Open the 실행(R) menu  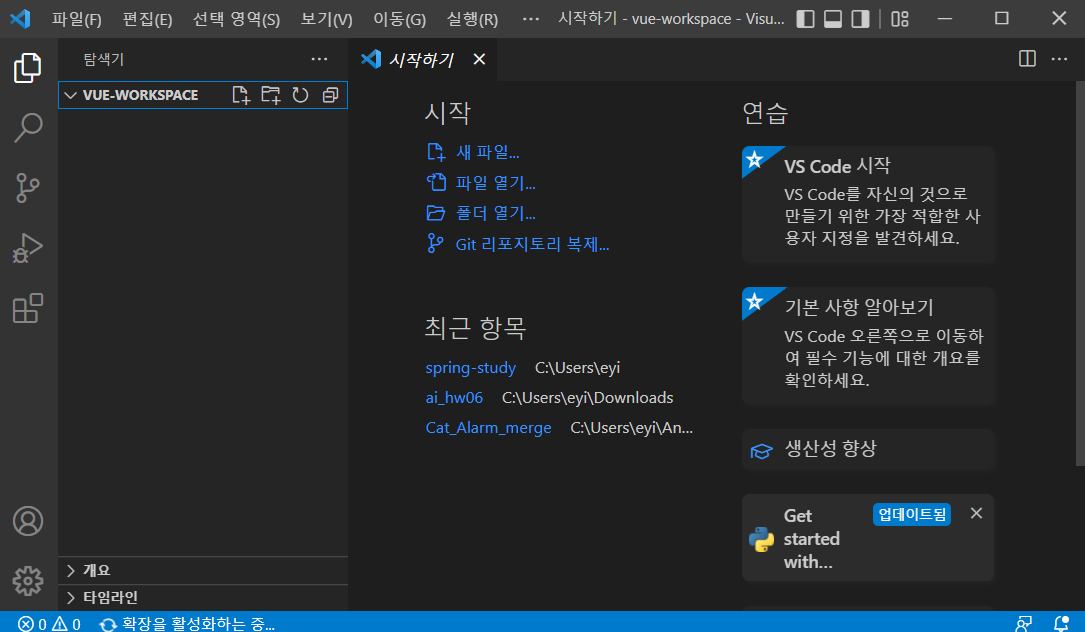pos(472,19)
